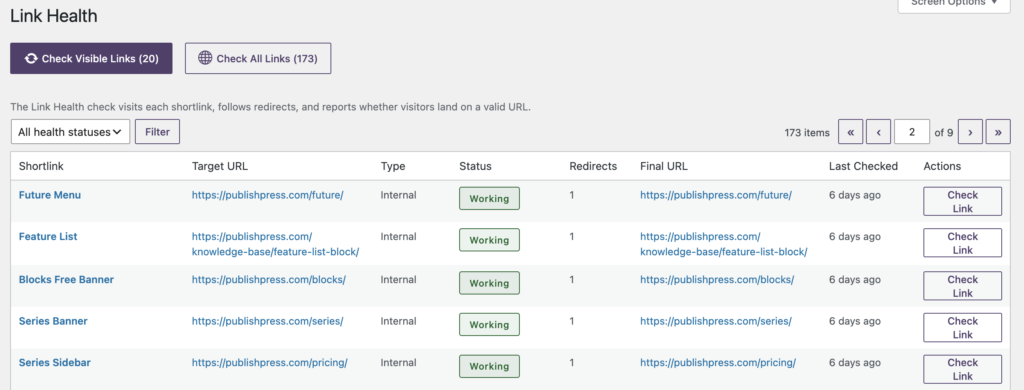Image resolution: width=1024 pixels, height=390 pixels.
Task: Click the redirect count in Series Banner row
Action: (572, 321)
